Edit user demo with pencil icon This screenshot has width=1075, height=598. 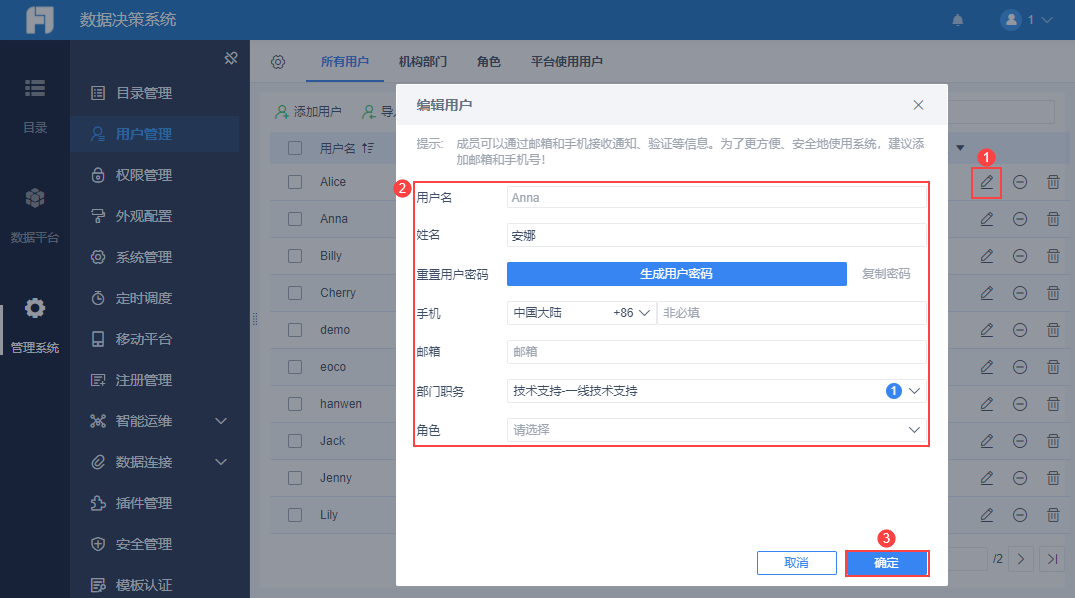tap(987, 331)
